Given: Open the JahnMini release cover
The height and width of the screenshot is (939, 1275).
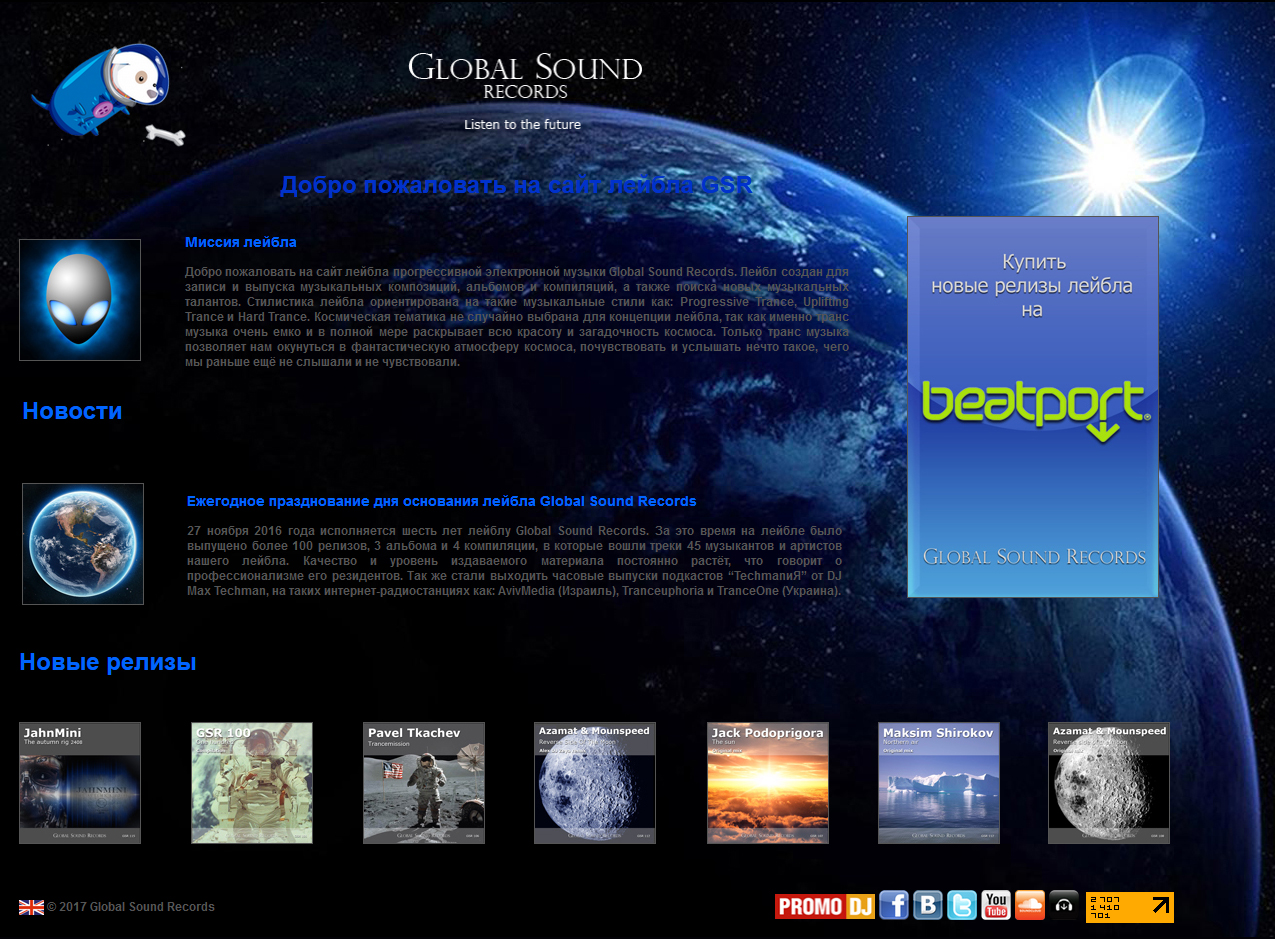Looking at the screenshot, I should 80,783.
